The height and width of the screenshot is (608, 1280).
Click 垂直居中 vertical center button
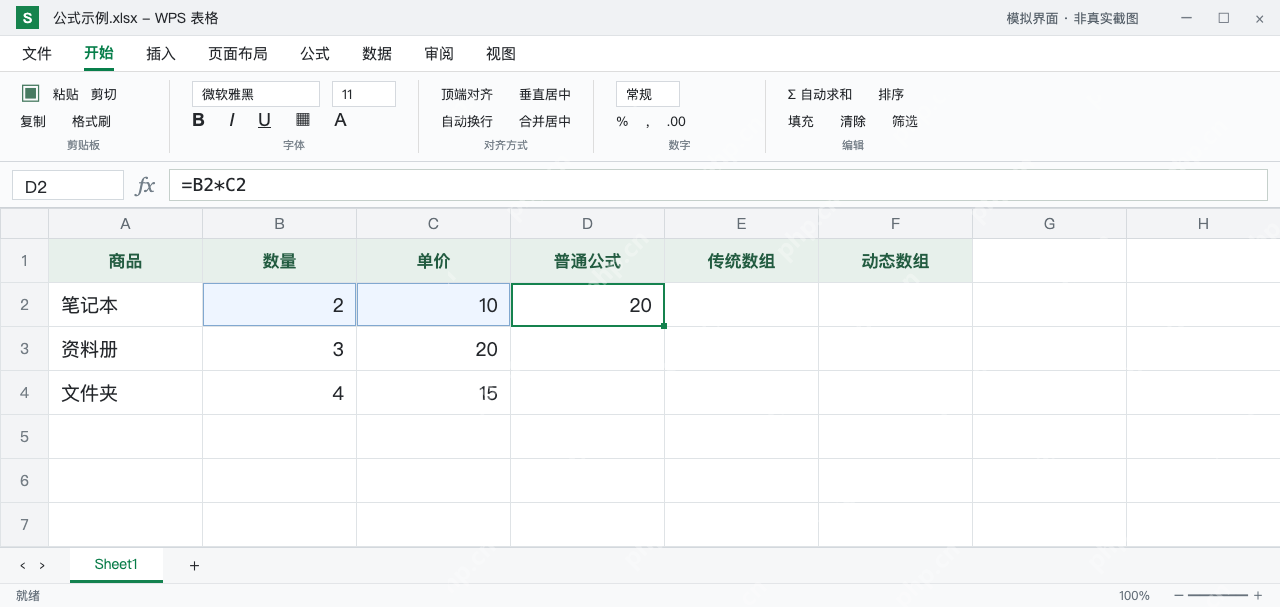545,94
